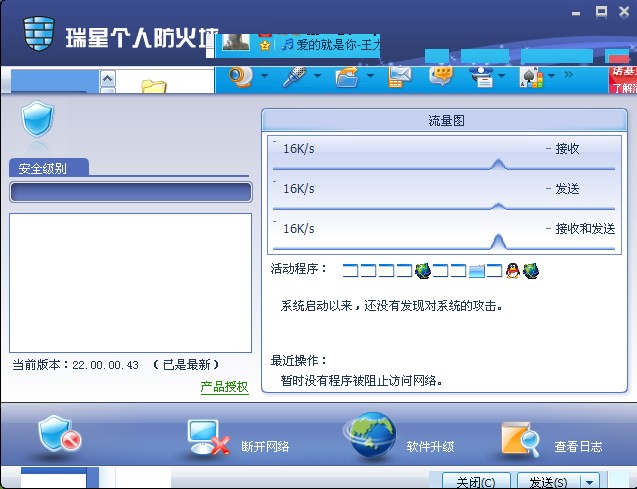Click the scroll up arrow in the left panel
The width and height of the screenshot is (637, 489).
point(107,78)
